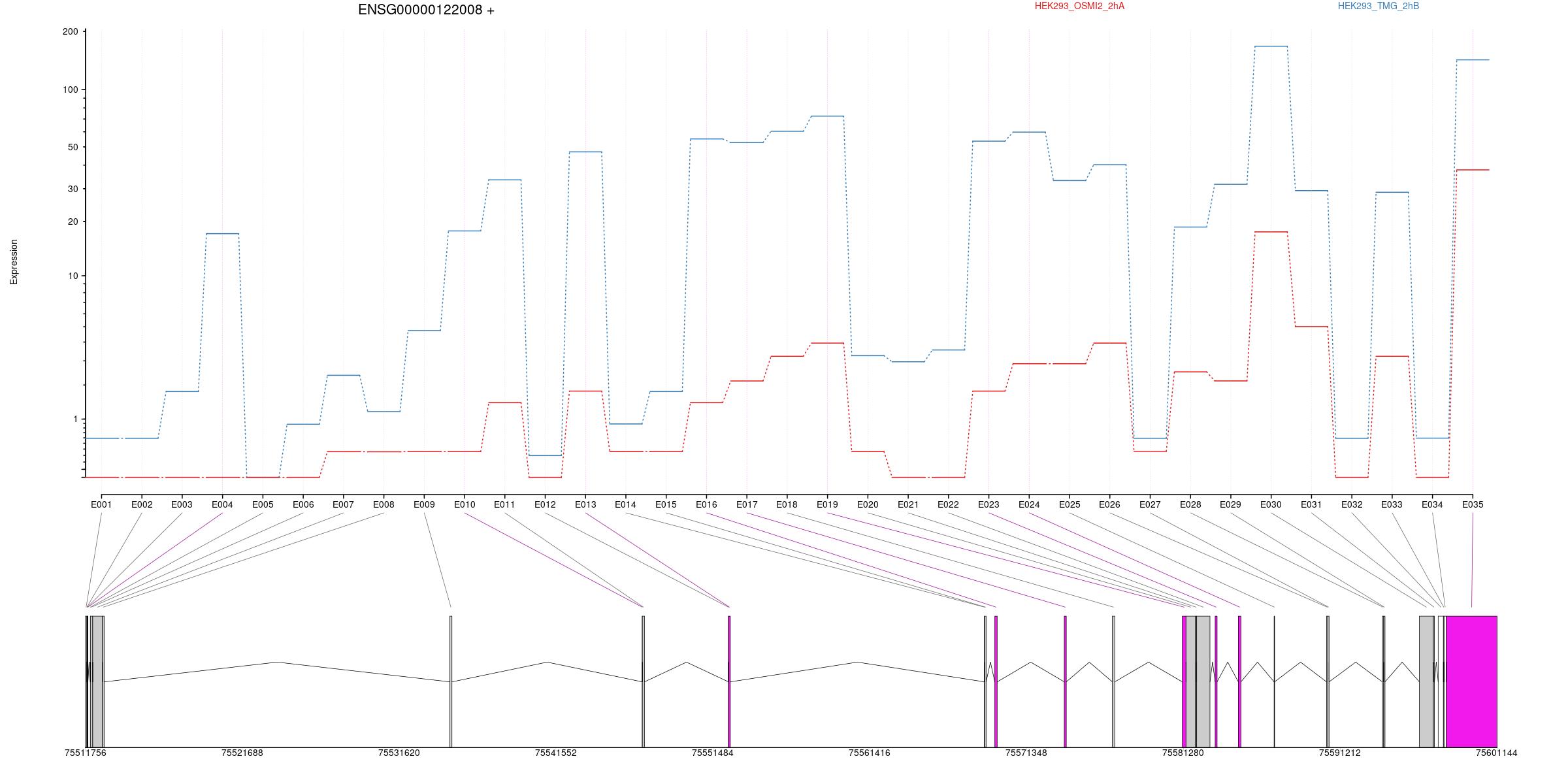Click y-axis tick value 200
The image size is (1568, 784).
[x=70, y=31]
